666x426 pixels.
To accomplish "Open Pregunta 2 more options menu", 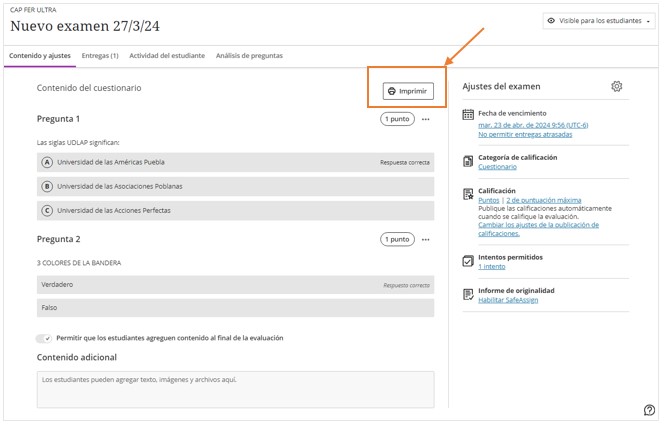I will click(x=425, y=240).
